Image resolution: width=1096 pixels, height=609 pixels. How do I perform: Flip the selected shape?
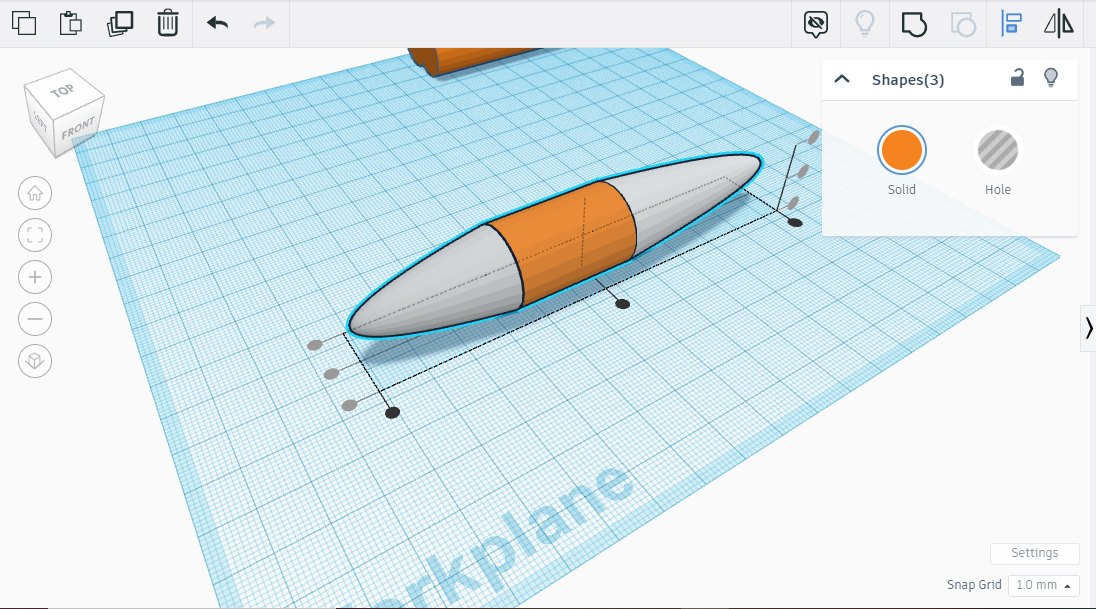click(1057, 24)
